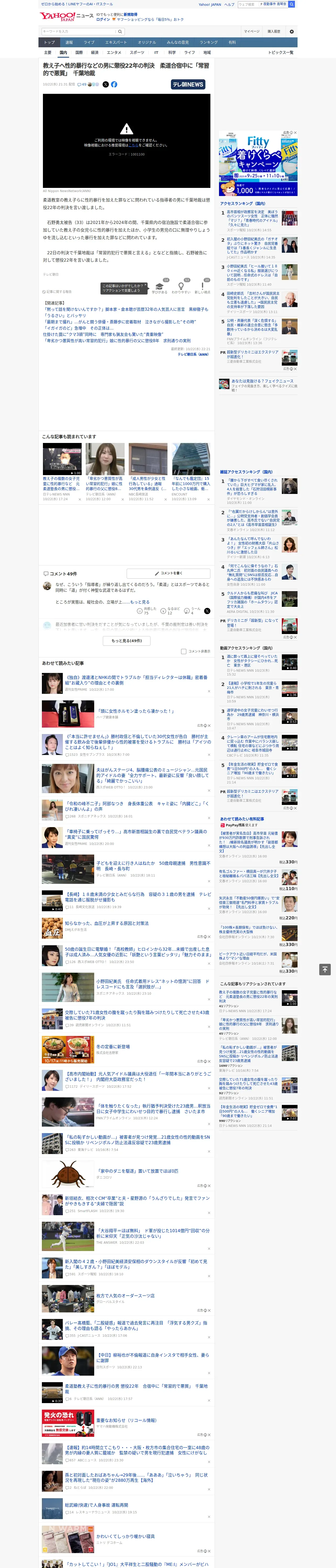Image resolution: width=336 pixels, height=1568 pixels.
Task: Close the Fitty advertisement banner
Action: tap(295, 133)
